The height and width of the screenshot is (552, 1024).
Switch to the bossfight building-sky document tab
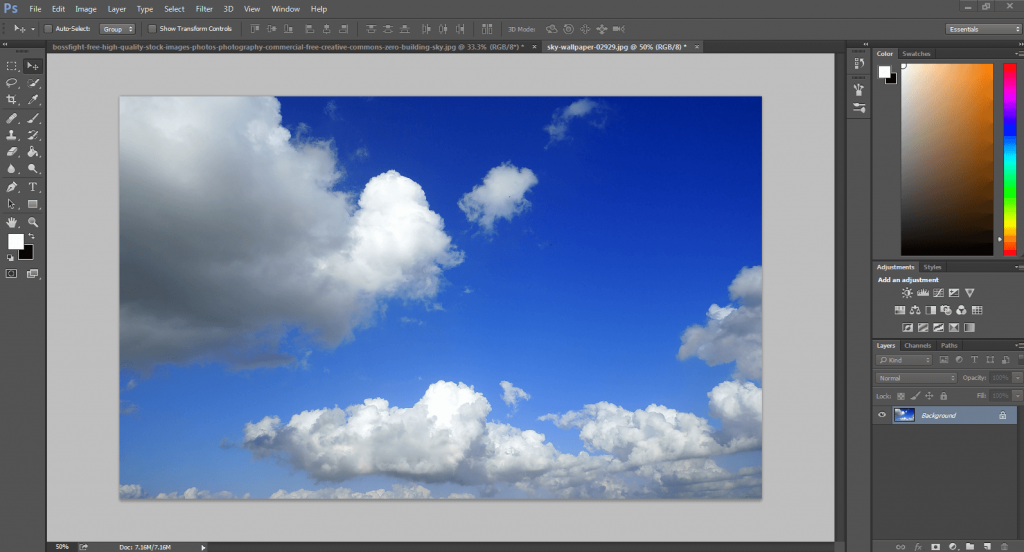(288, 47)
